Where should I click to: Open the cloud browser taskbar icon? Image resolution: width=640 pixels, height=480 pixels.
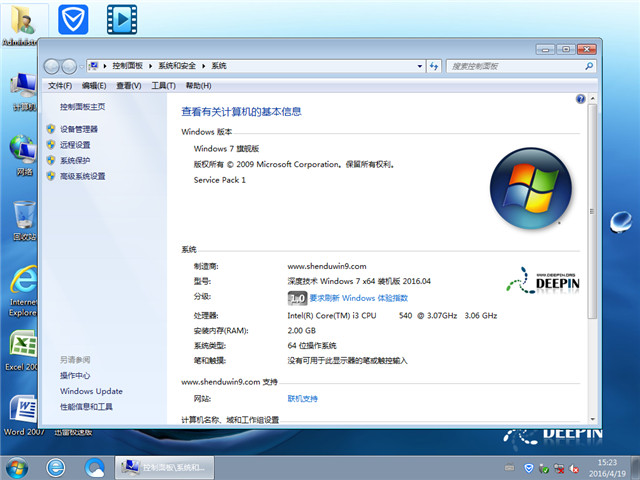(x=95, y=468)
